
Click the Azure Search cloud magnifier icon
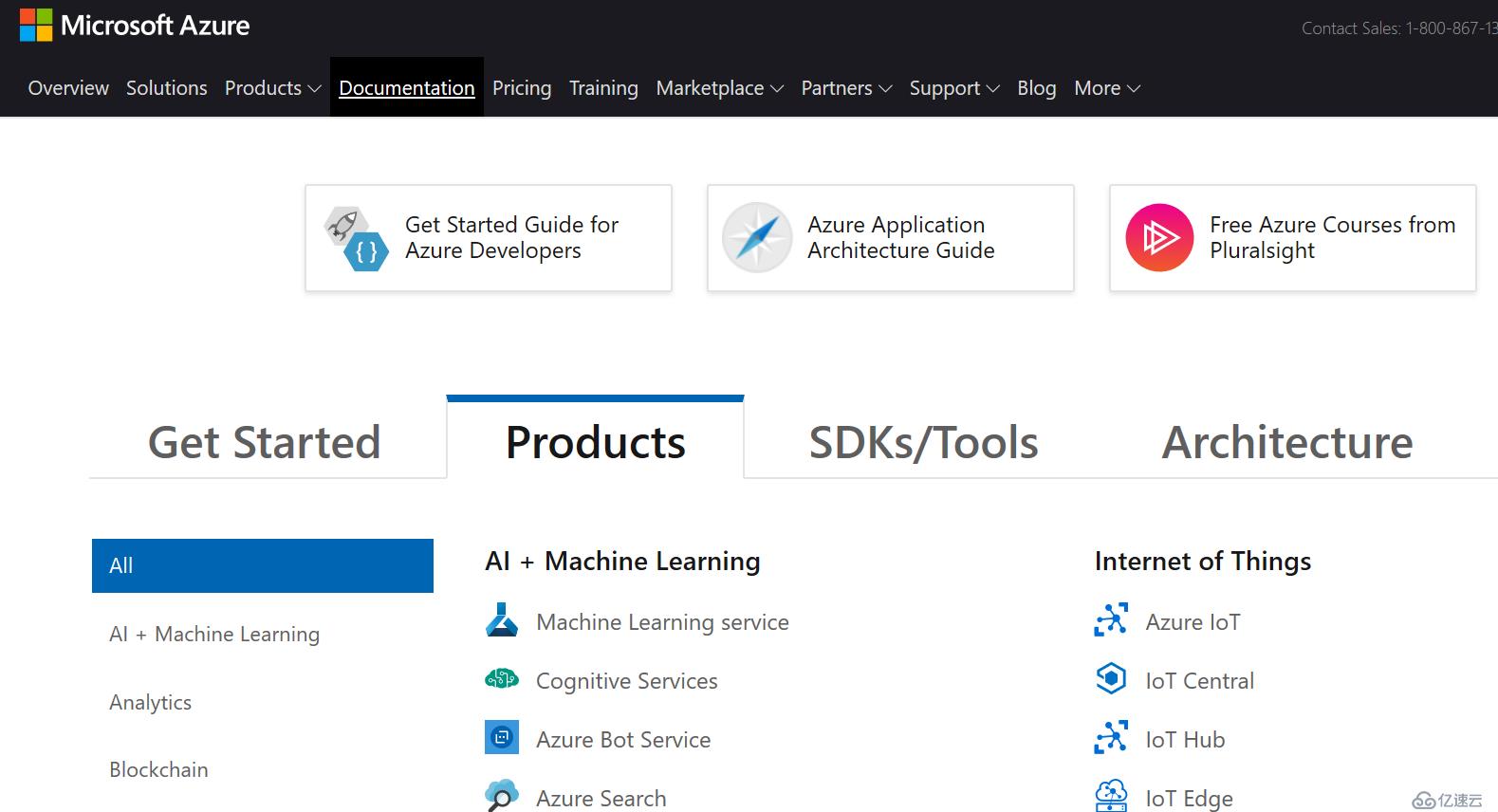pos(502,796)
